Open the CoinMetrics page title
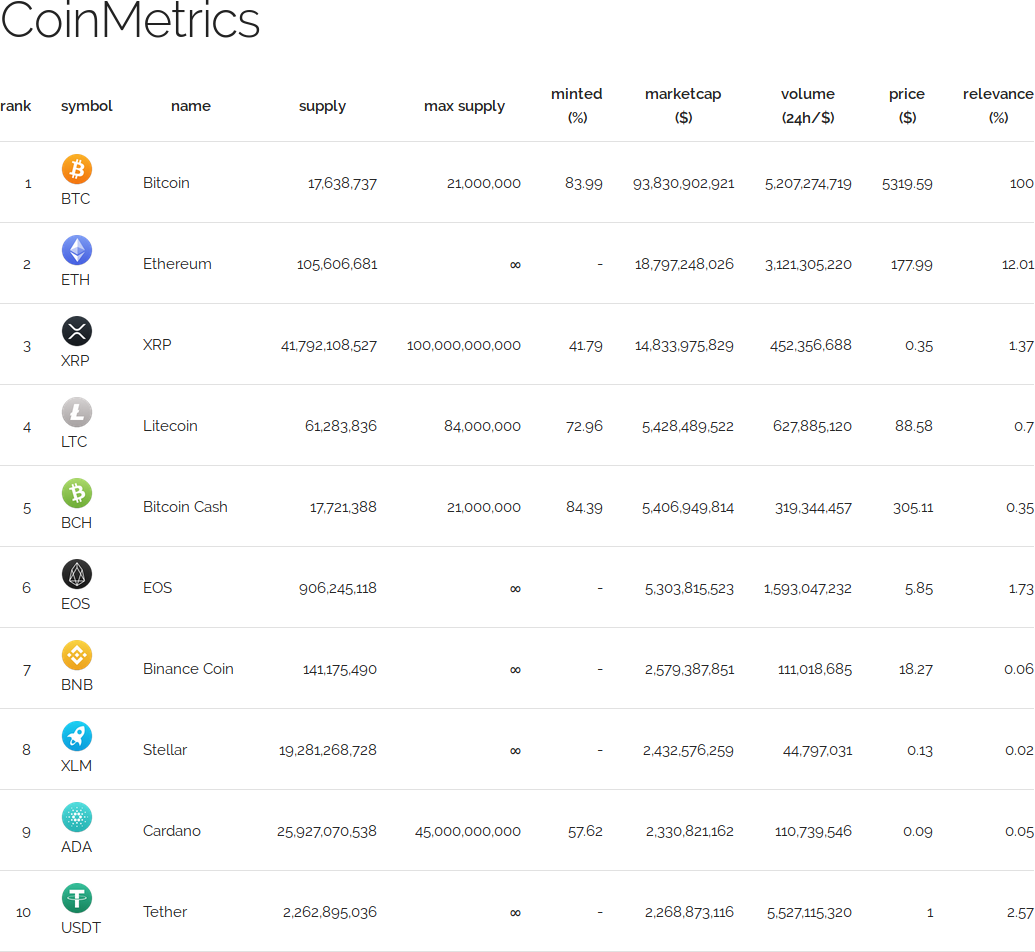The image size is (1035, 952). click(130, 20)
